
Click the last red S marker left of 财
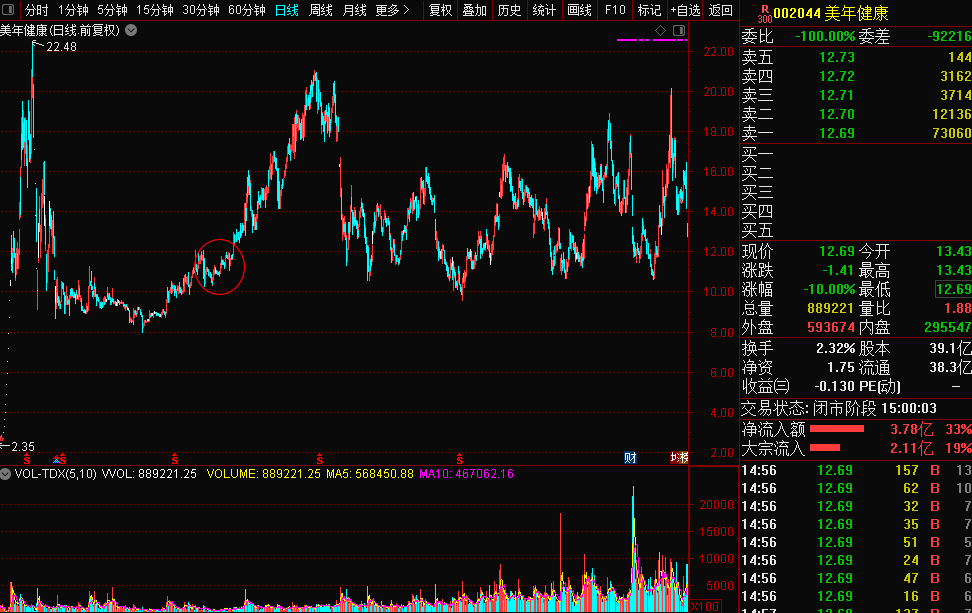click(459, 459)
